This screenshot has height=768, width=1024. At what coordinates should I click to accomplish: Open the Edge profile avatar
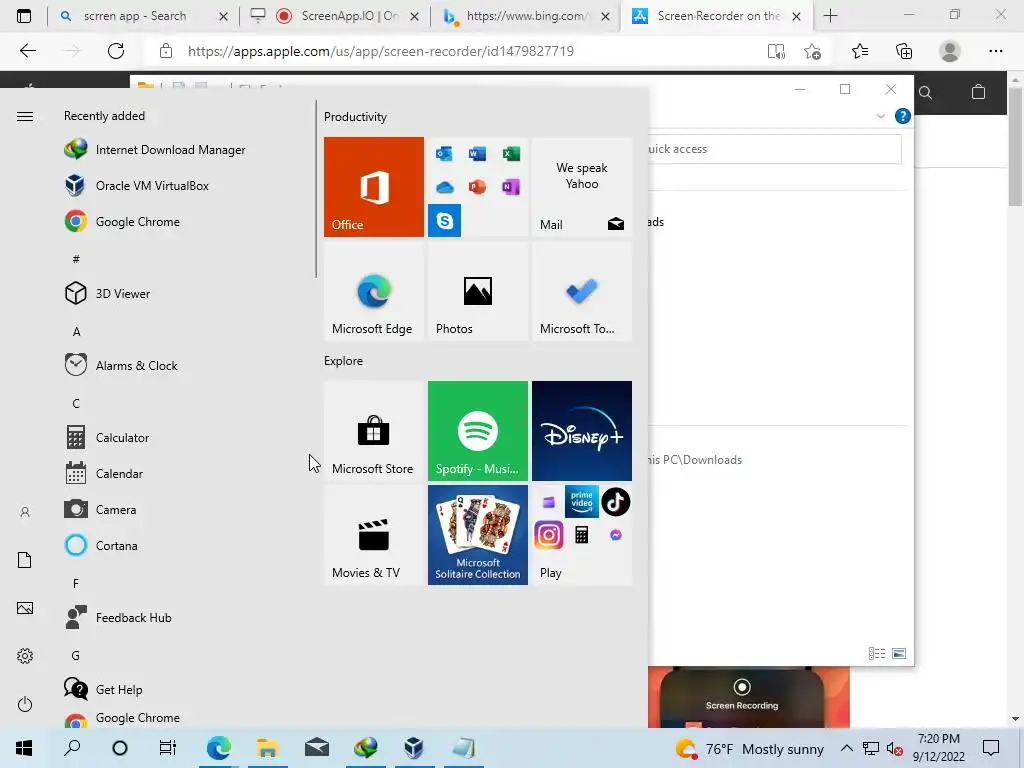[x=950, y=51]
